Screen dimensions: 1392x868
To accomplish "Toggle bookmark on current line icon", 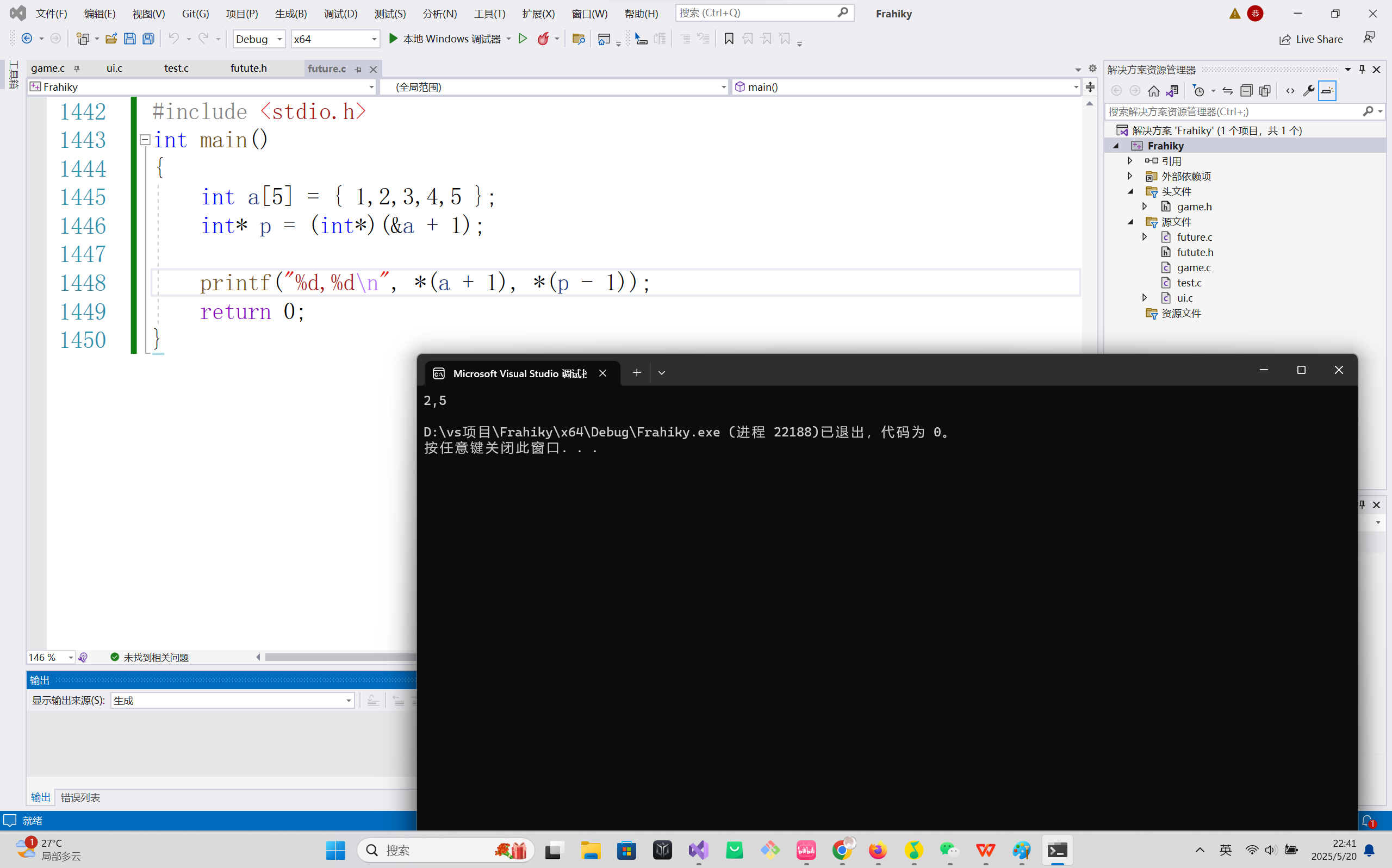I will 729,39.
